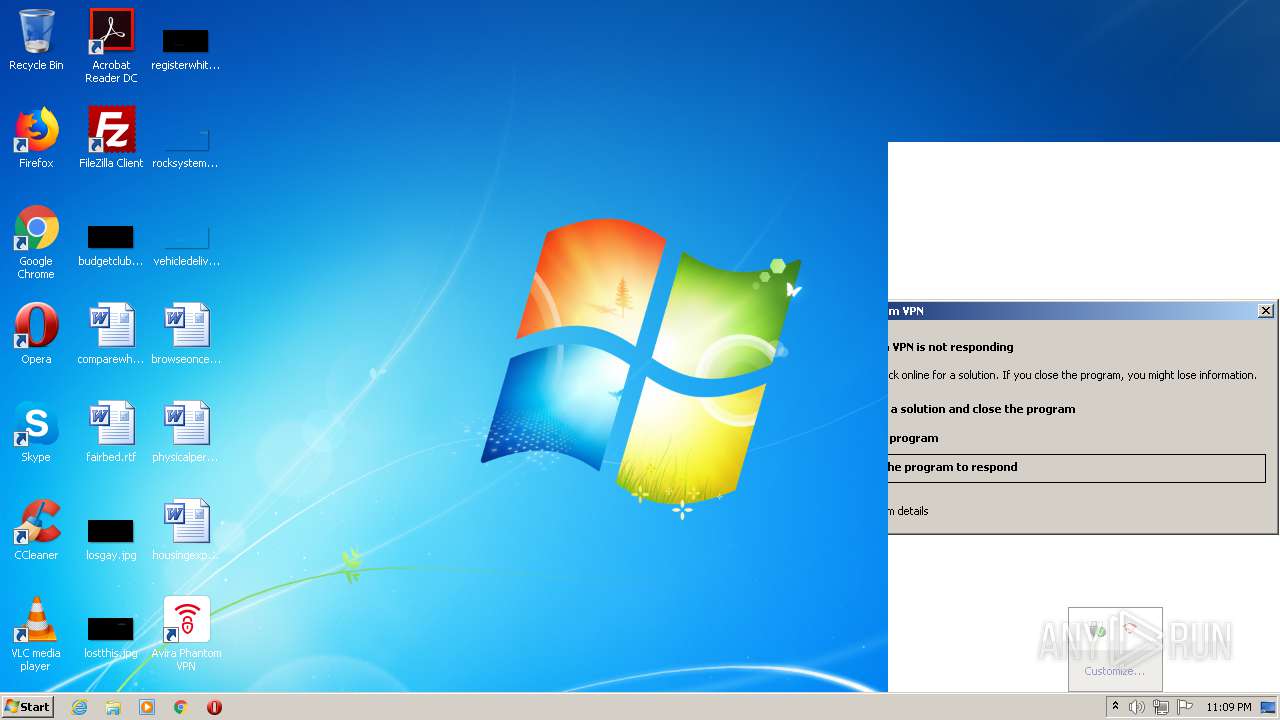Select the physicalper... Word document
The width and height of the screenshot is (1280, 720).
186,432
